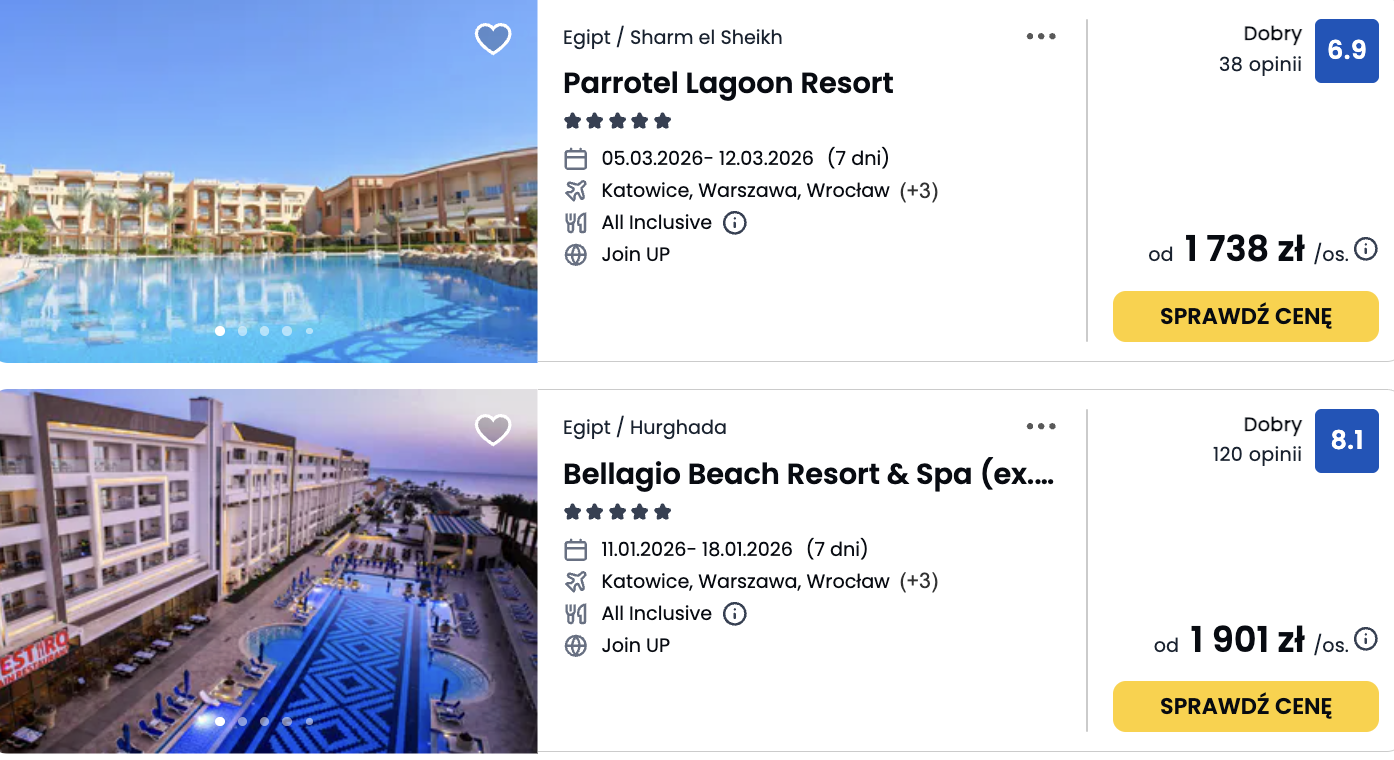Open the Parrotel Lagoon Resort hotel name link
The height and width of the screenshot is (760, 1394).
(x=729, y=84)
